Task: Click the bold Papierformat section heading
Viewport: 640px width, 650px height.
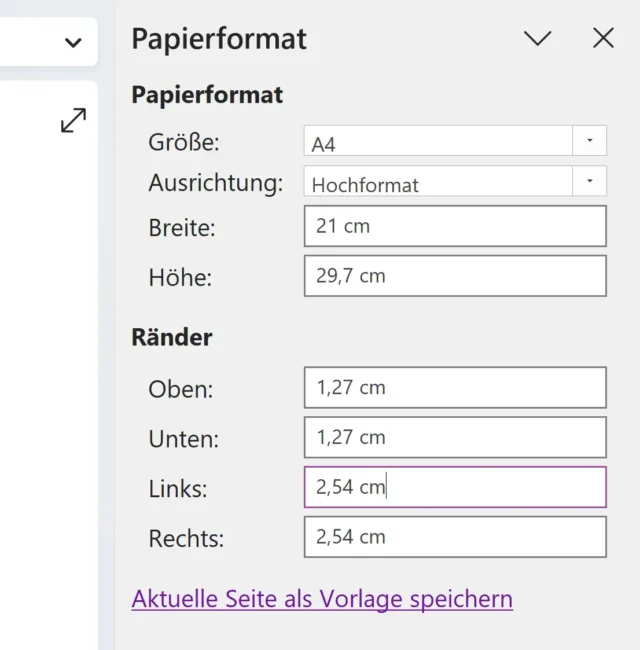Action: 207,95
